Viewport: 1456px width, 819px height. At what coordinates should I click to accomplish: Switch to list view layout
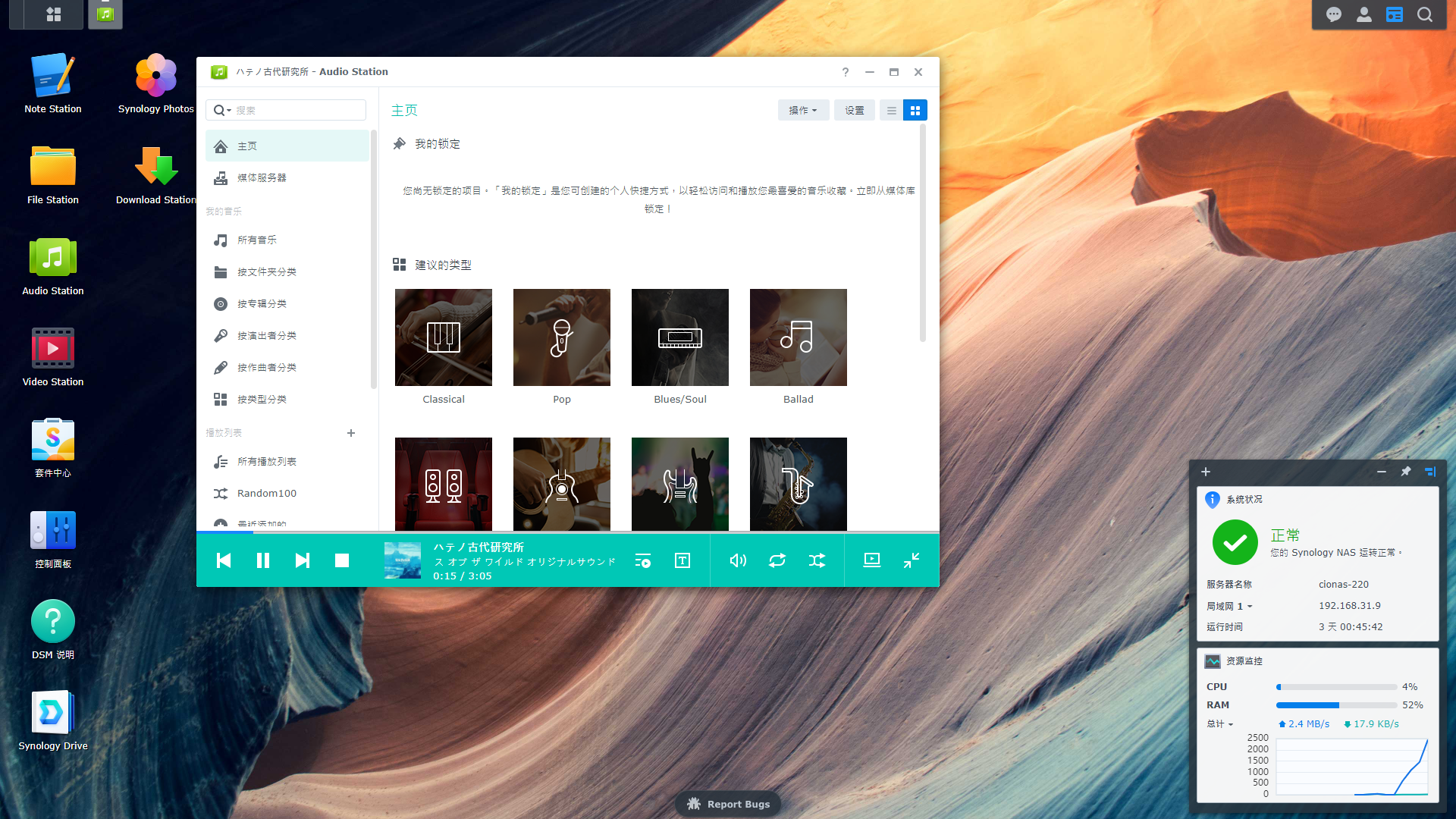tap(892, 111)
